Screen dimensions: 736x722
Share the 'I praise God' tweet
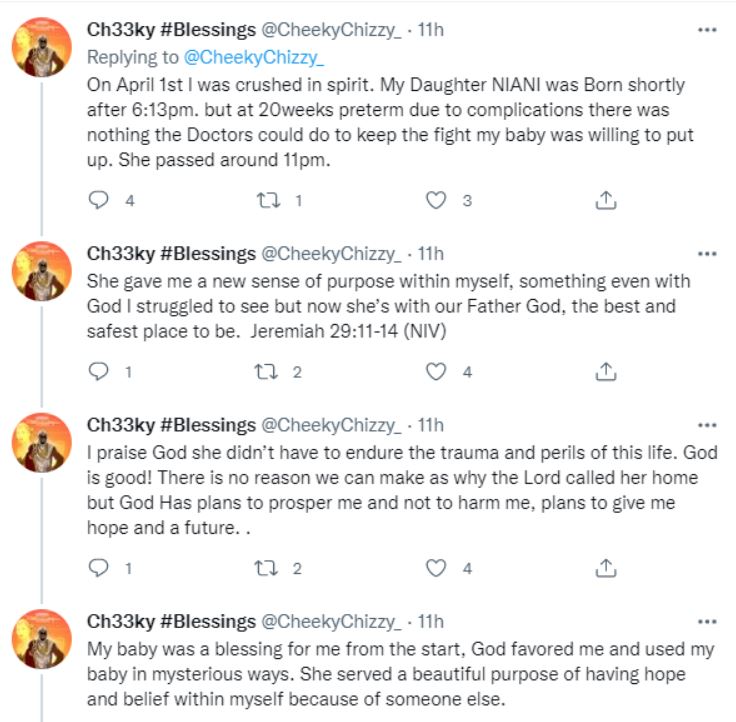click(x=605, y=567)
